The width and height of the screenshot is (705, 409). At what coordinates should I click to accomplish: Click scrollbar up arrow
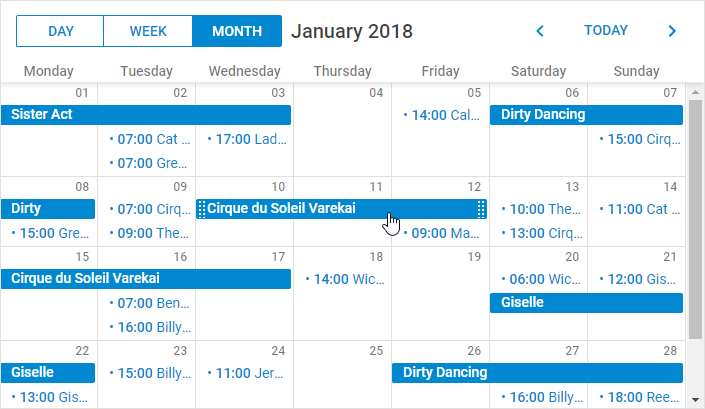696,92
